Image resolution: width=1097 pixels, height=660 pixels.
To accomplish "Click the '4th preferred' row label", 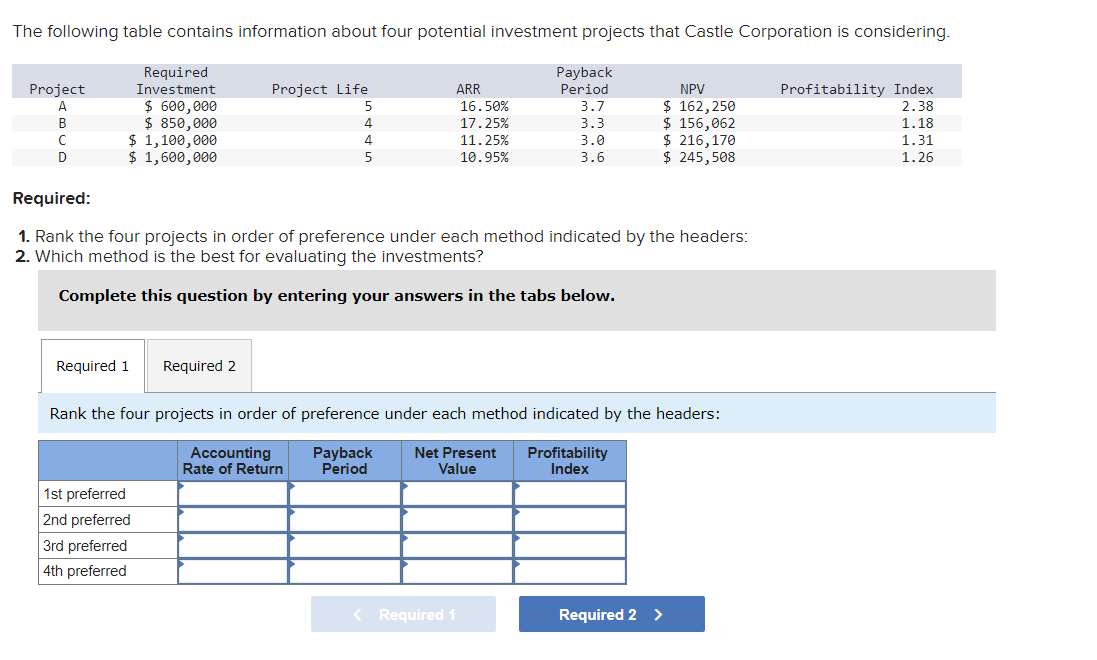I will click(x=85, y=571).
